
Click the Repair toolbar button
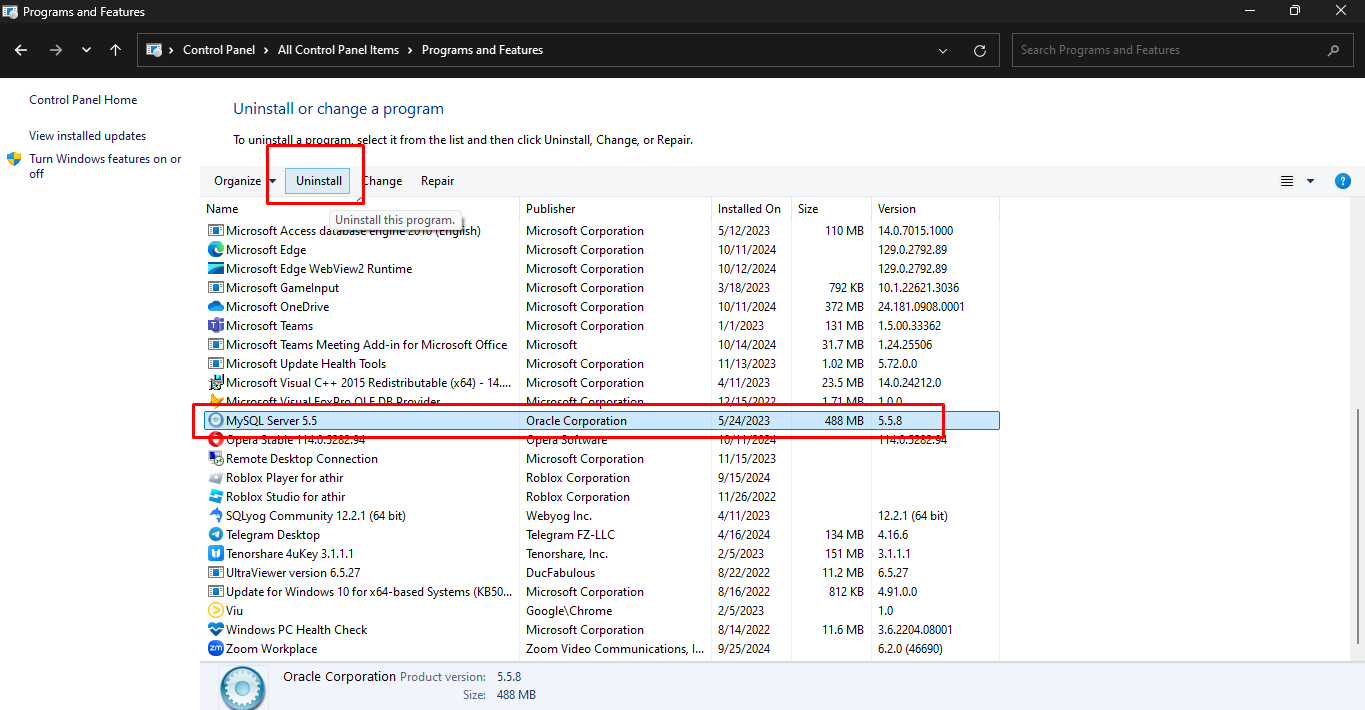437,181
